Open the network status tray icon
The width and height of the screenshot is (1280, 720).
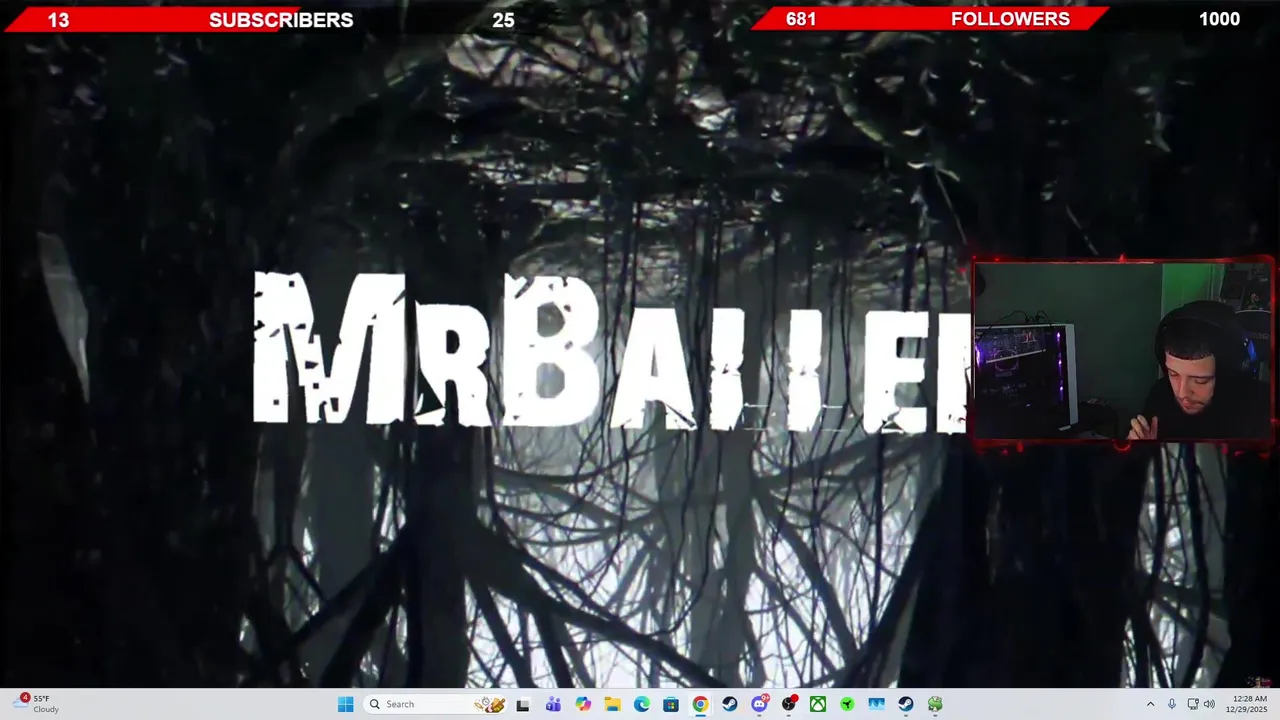click(1193, 704)
